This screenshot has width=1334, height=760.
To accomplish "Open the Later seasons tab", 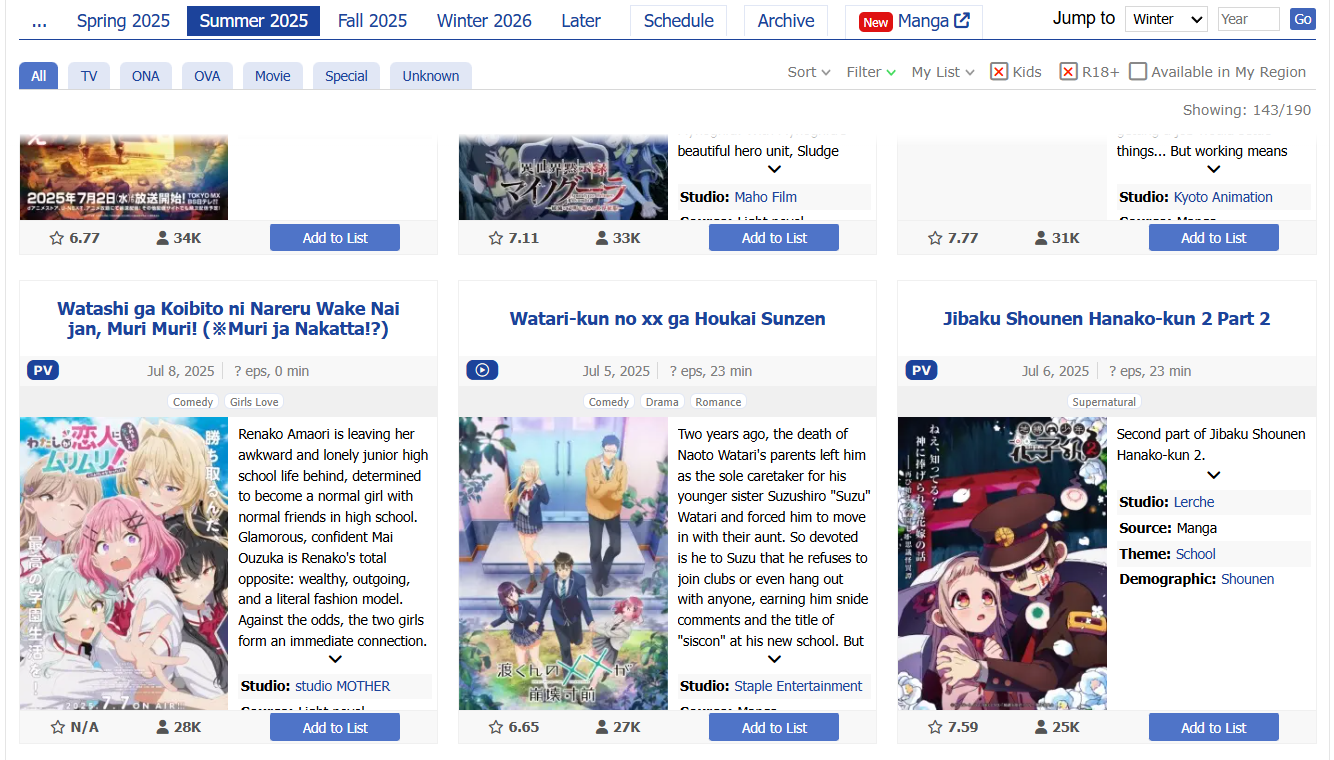I will (581, 20).
